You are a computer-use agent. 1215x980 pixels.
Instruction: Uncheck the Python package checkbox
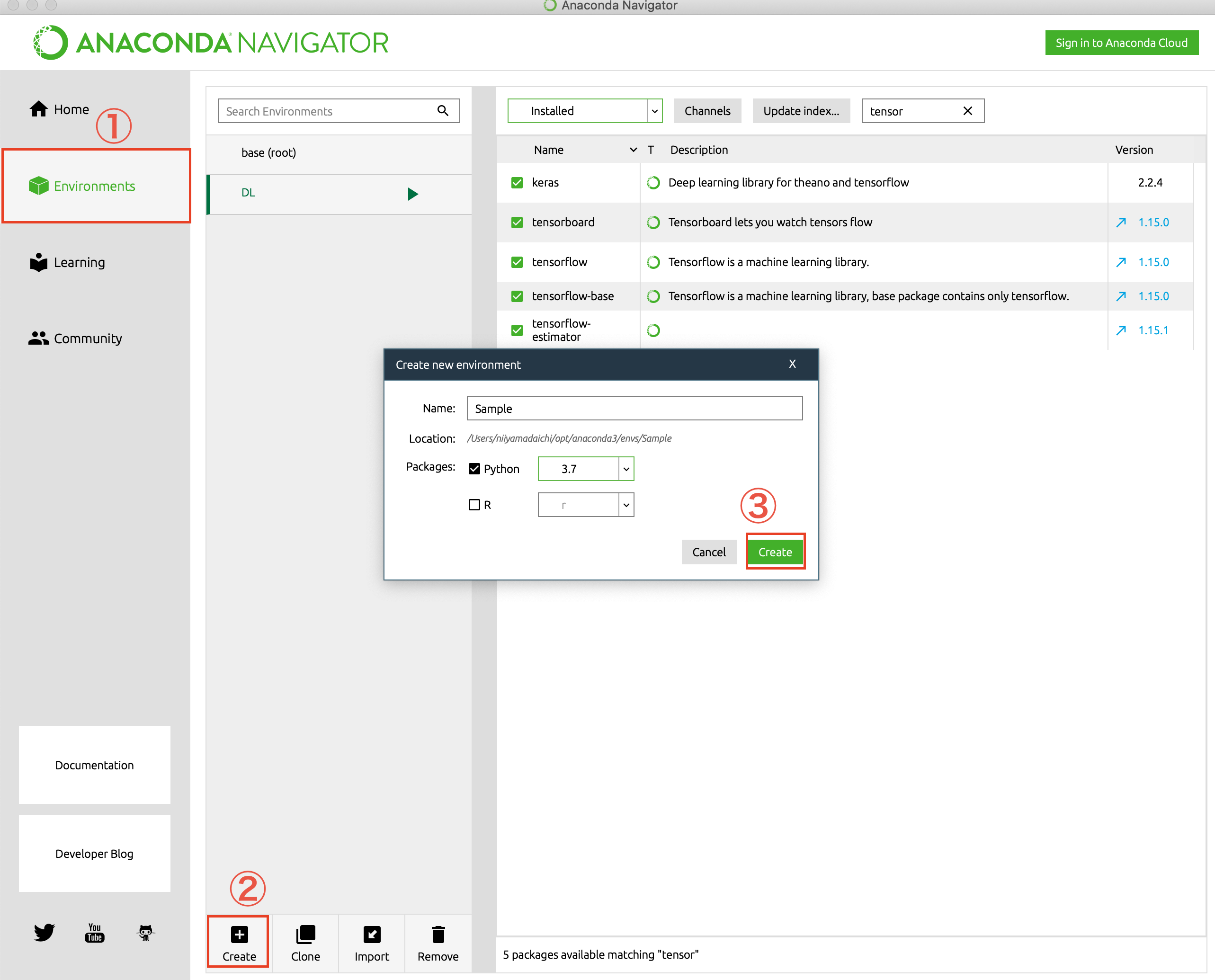tap(474, 469)
